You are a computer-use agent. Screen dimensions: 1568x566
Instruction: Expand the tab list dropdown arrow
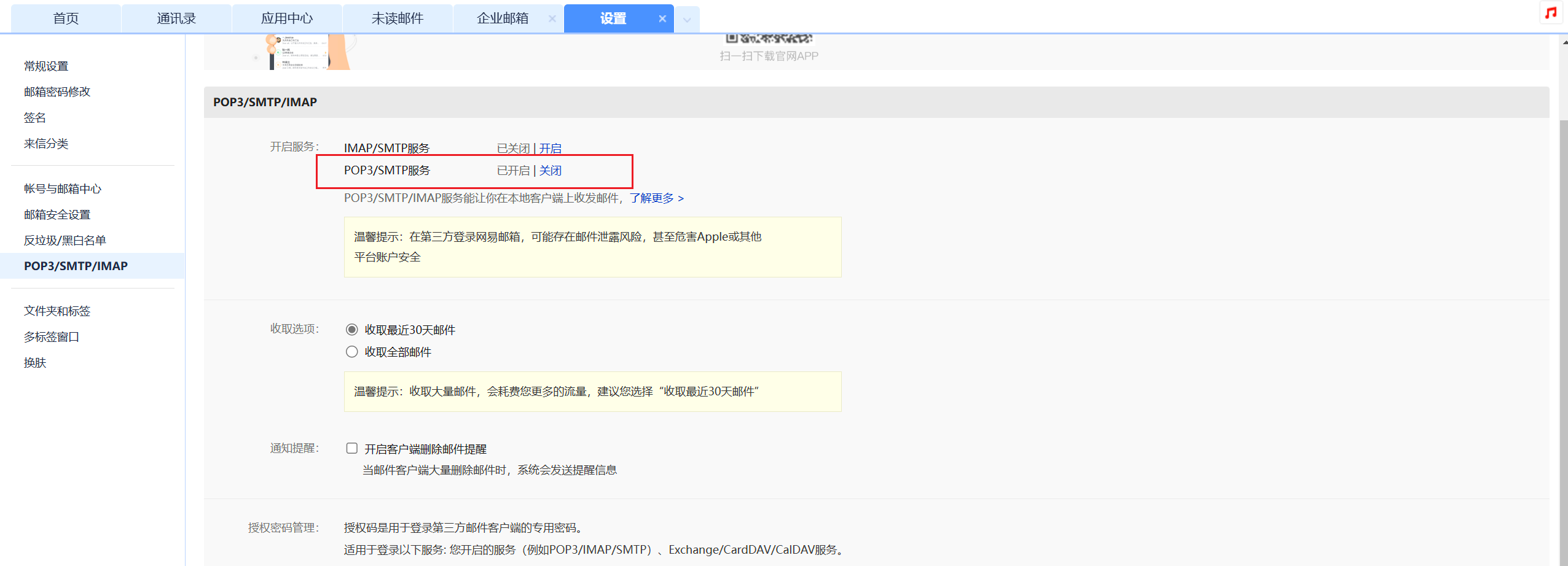pos(687,20)
